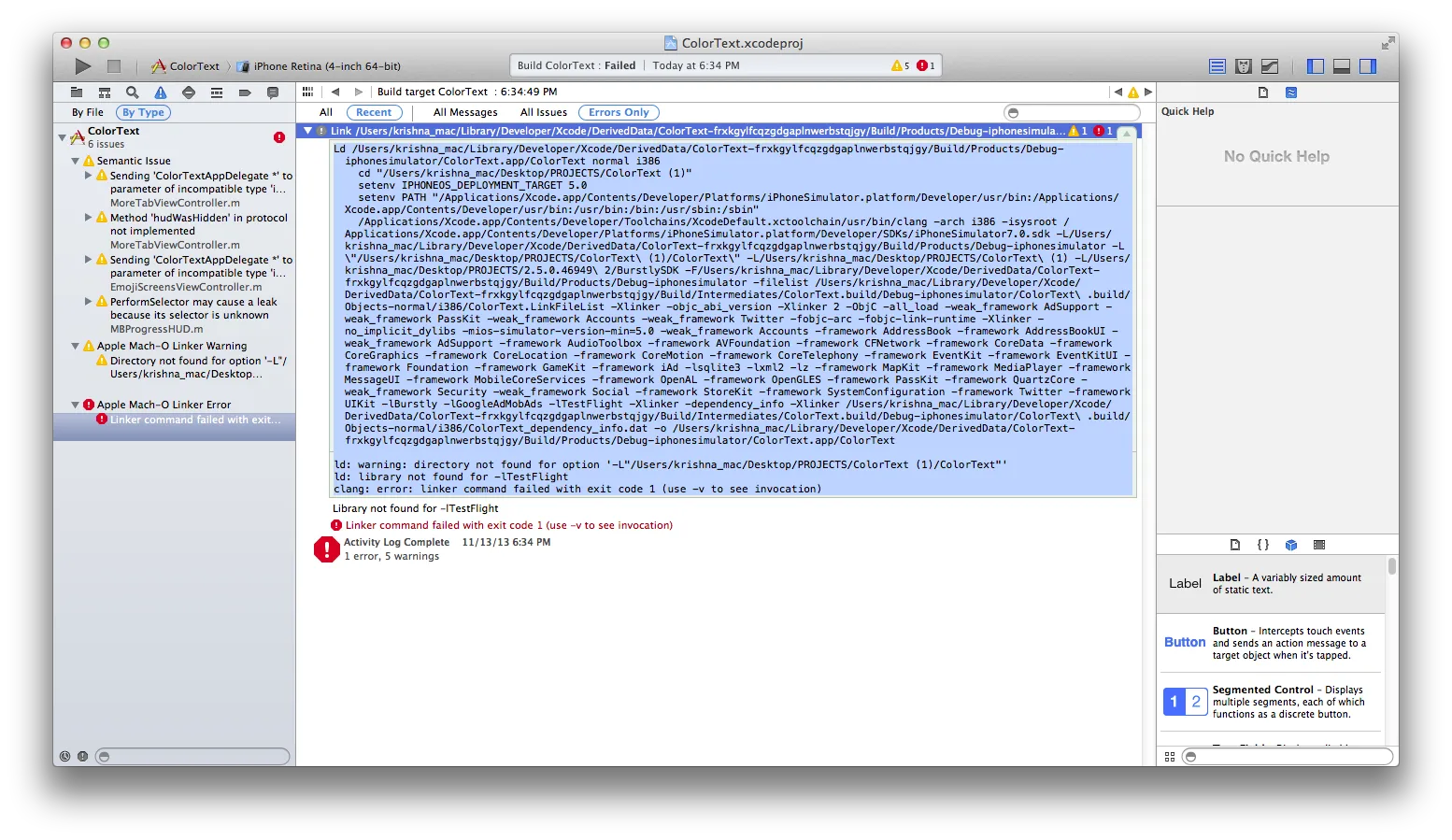Select the Label library object
The height and width of the screenshot is (840, 1452).
(1271, 584)
